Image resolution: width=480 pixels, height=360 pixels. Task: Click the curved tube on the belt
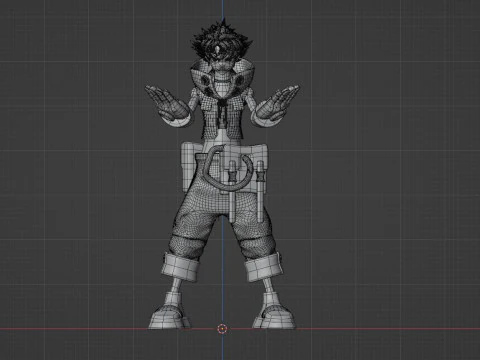pyautogui.click(x=227, y=168)
